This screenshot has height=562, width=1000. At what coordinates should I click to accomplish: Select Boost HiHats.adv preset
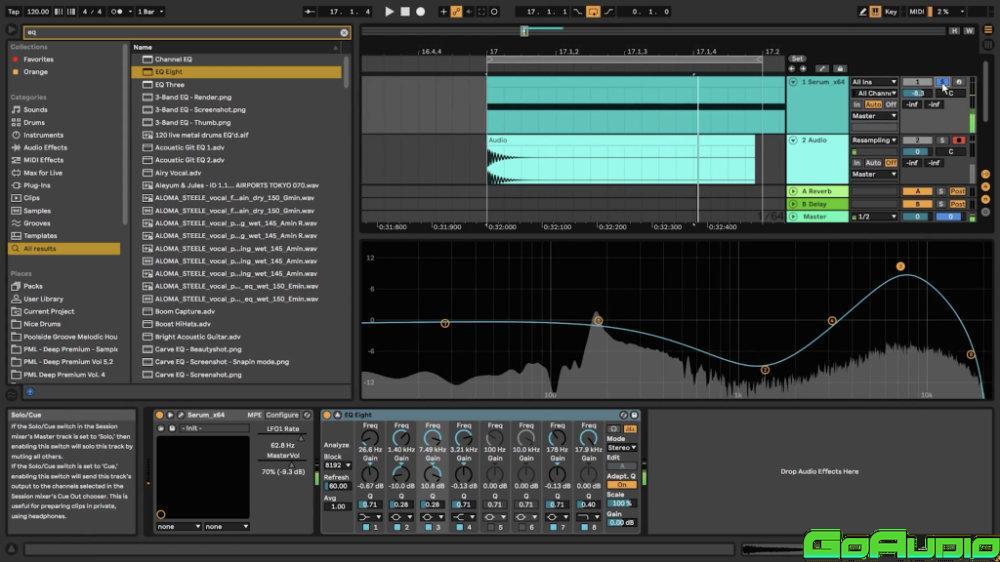(184, 324)
